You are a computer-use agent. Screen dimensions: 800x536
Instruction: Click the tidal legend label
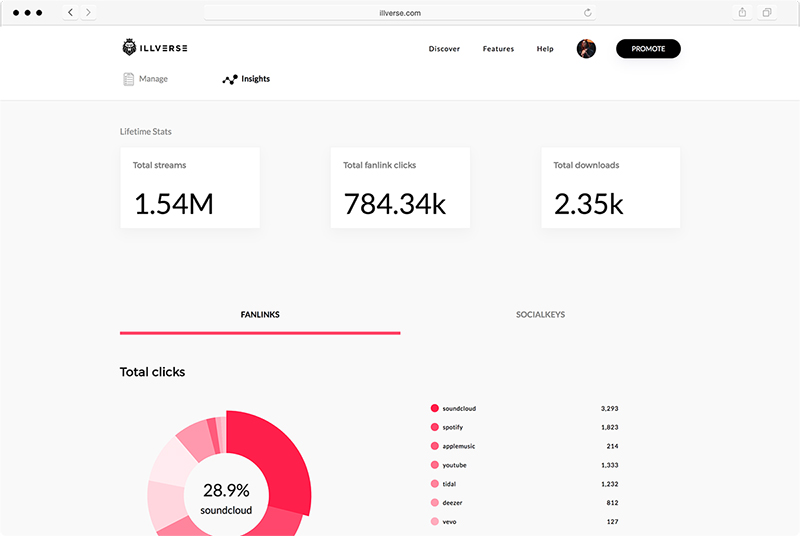click(449, 484)
